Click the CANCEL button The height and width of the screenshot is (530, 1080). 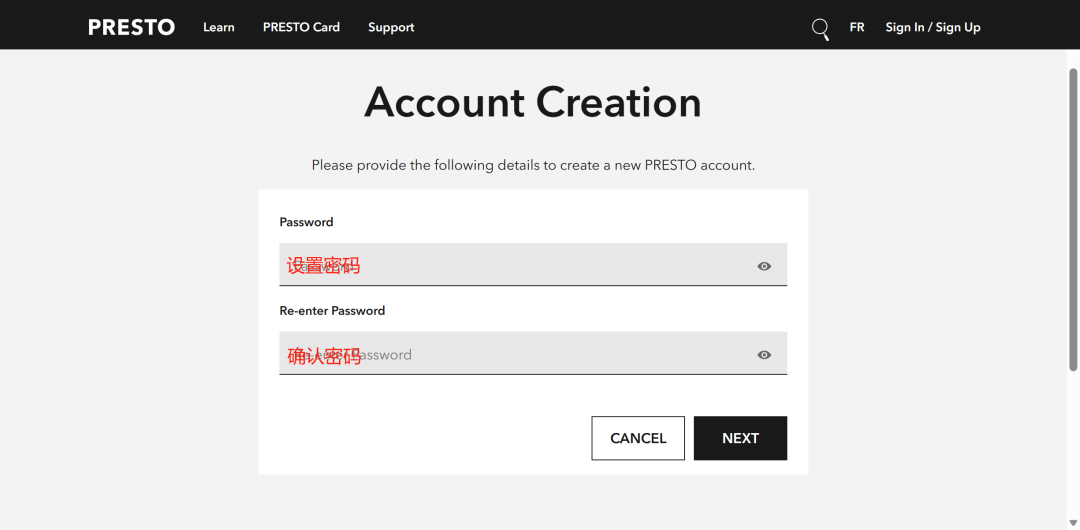pyautogui.click(x=638, y=438)
